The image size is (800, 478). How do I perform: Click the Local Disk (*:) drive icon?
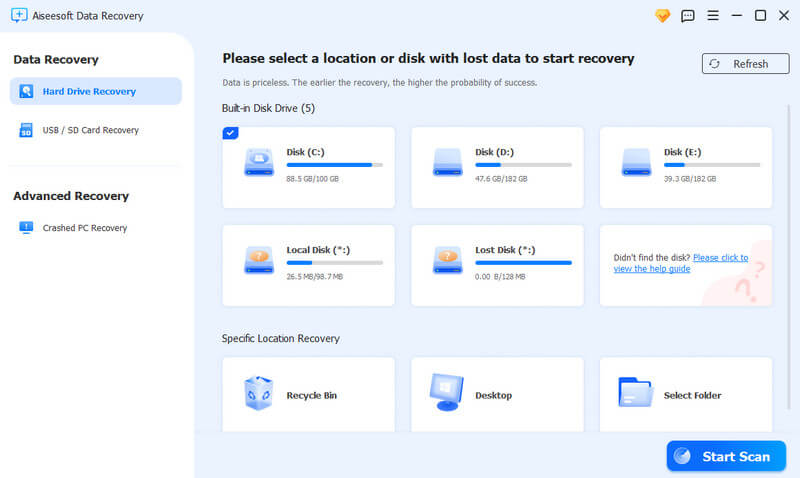(x=259, y=260)
